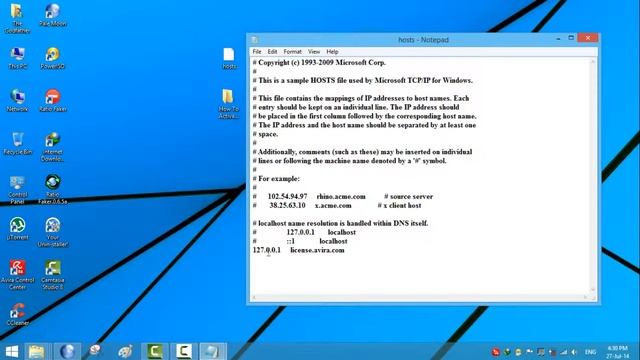Open File Explorer from the taskbar
The height and width of the screenshot is (360, 640).
36,351
